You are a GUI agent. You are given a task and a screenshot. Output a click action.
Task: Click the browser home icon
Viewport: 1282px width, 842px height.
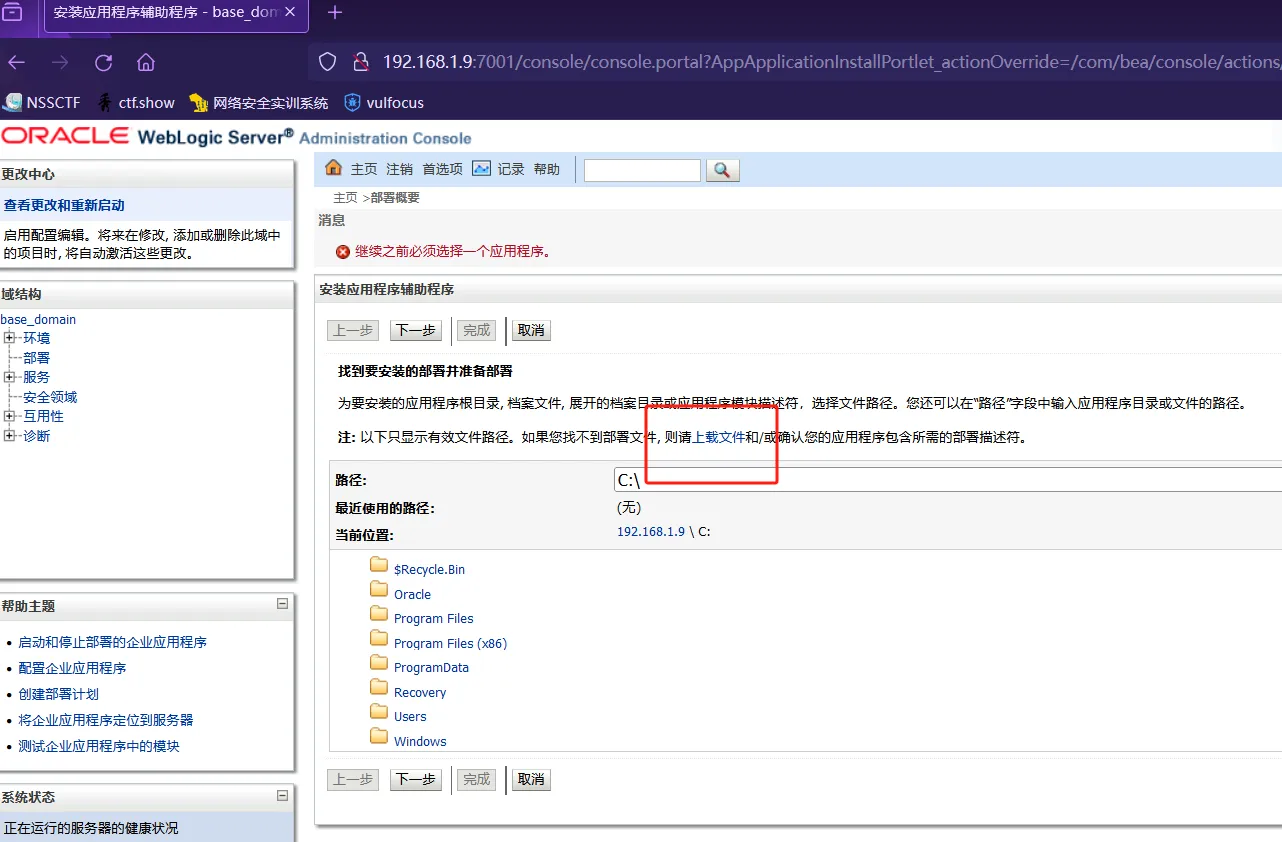[x=146, y=62]
